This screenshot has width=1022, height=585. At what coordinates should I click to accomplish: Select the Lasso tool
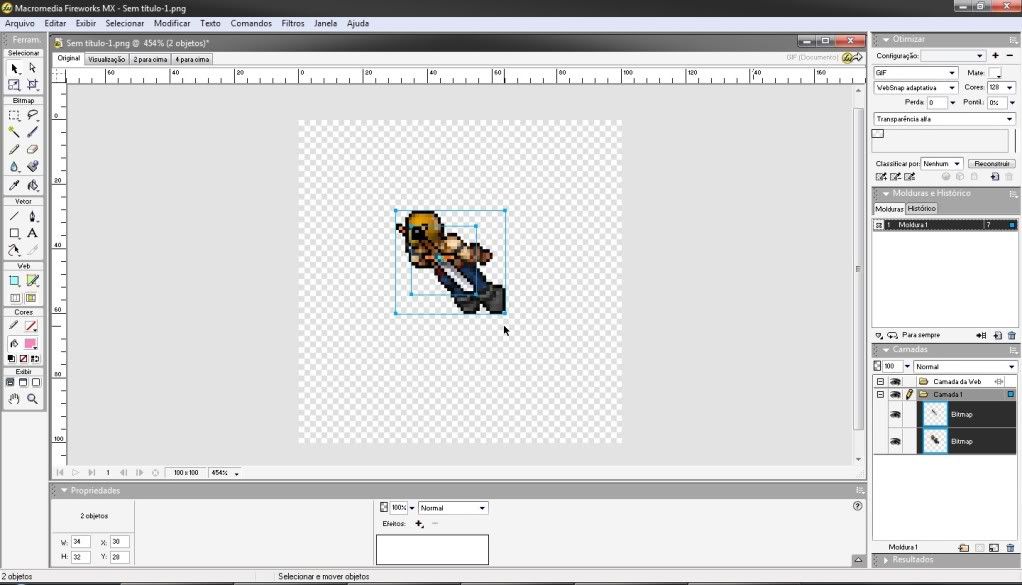point(32,115)
